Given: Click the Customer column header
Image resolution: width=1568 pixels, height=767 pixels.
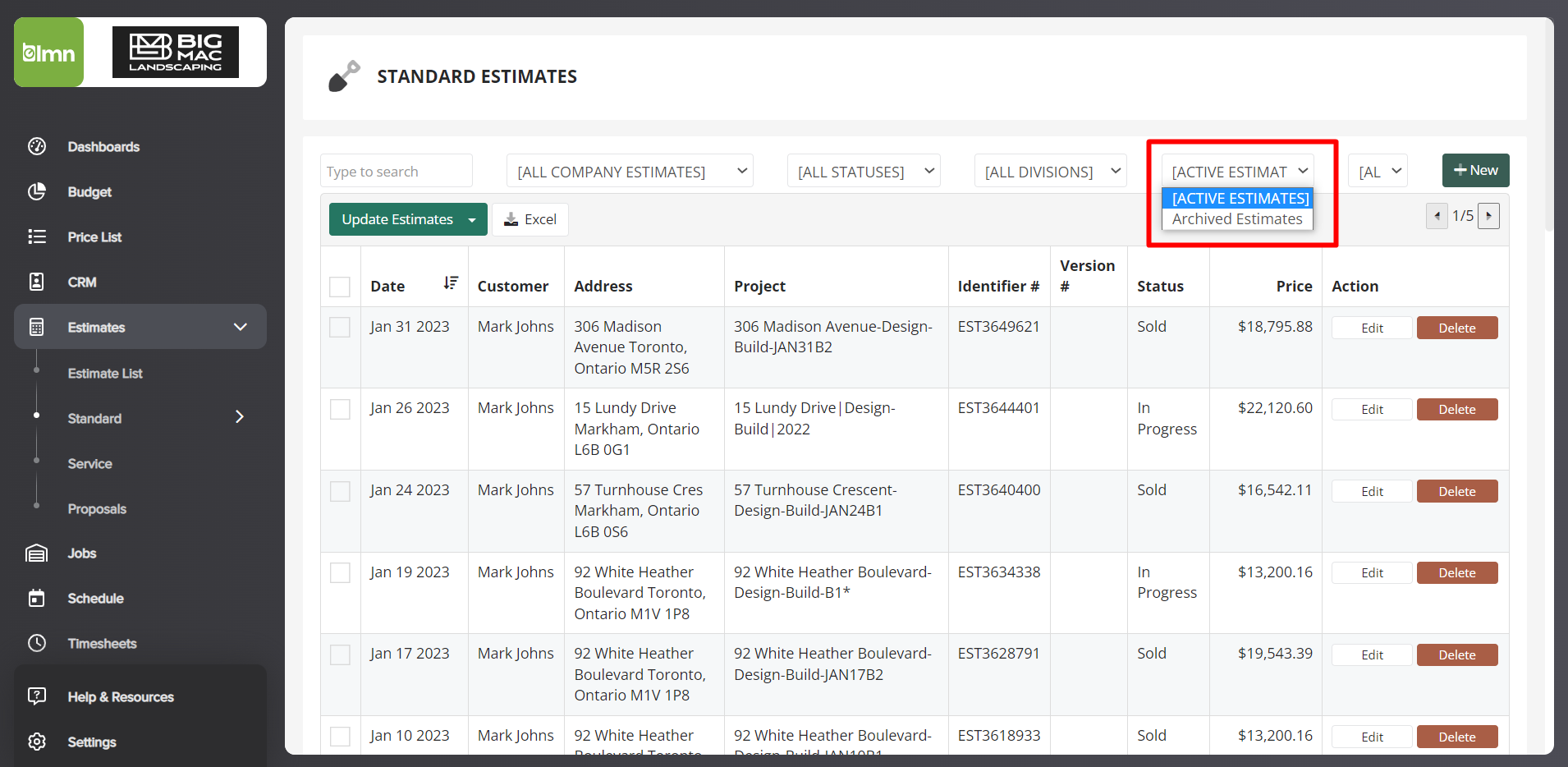Looking at the screenshot, I should [513, 286].
